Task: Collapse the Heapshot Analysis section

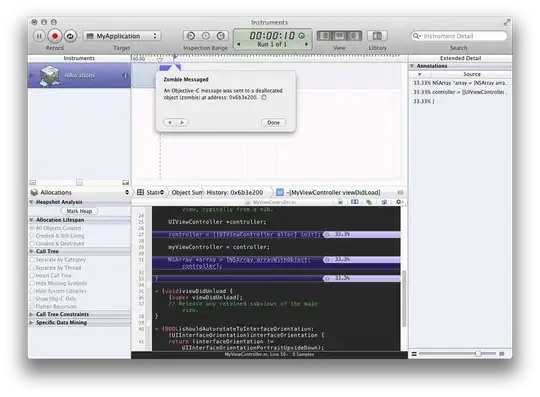Action: [31, 202]
